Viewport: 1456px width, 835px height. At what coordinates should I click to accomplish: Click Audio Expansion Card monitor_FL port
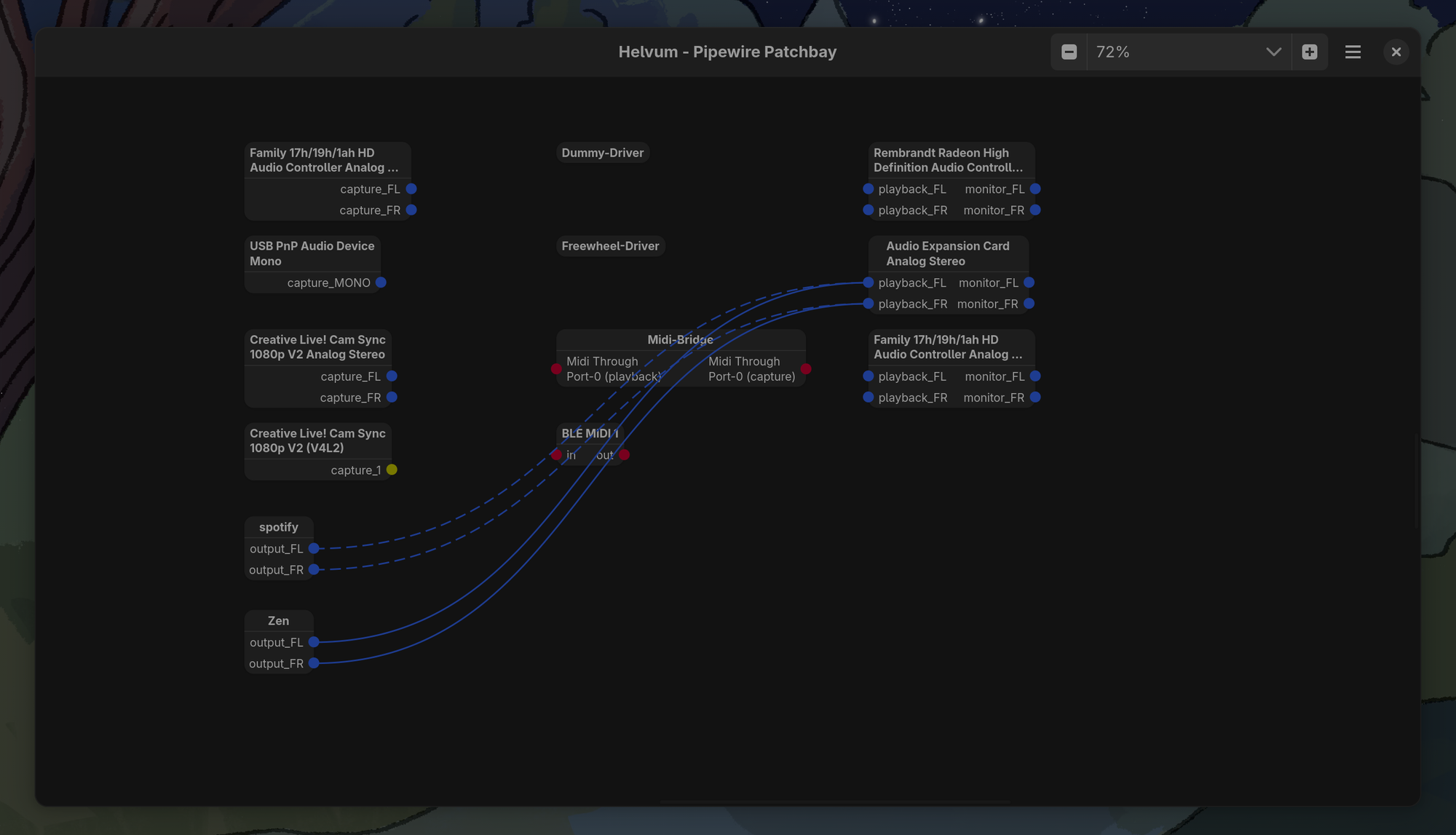(x=1029, y=282)
